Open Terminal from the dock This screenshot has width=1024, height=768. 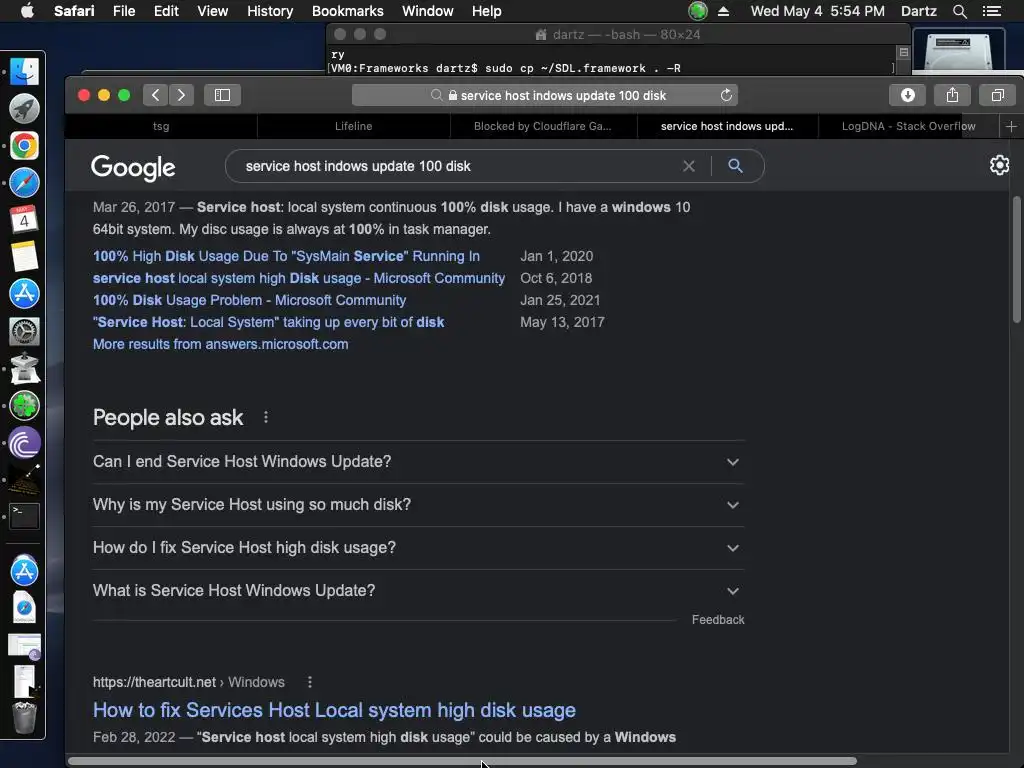click(x=24, y=516)
